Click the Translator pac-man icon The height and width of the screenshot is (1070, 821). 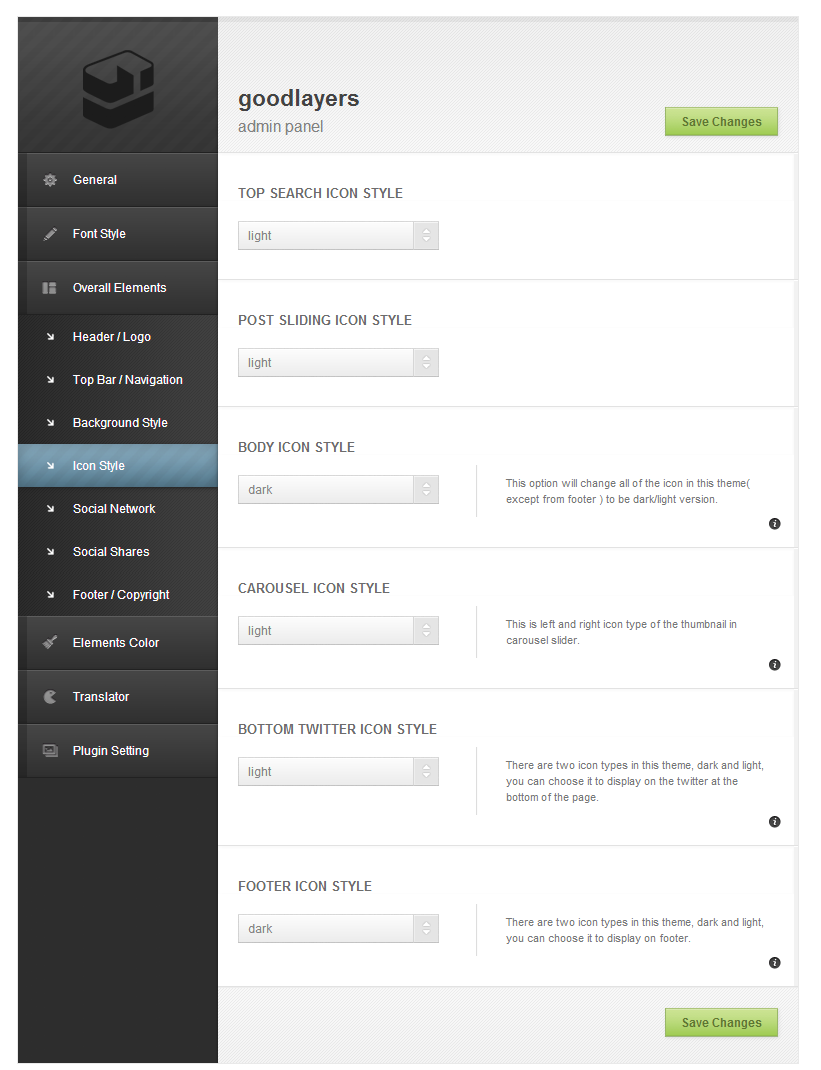50,697
